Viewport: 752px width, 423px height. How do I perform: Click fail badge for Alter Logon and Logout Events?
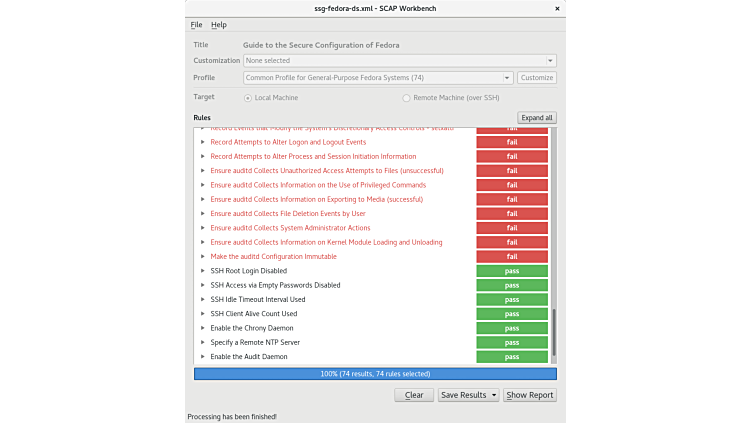(512, 142)
